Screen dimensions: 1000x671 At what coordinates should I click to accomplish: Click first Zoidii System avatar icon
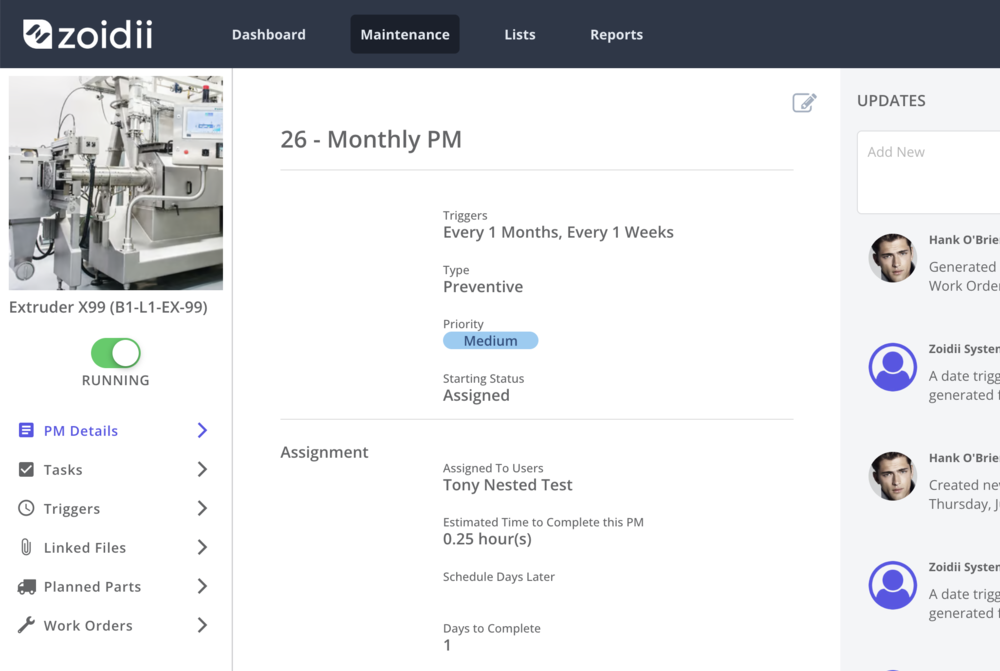[892, 367]
